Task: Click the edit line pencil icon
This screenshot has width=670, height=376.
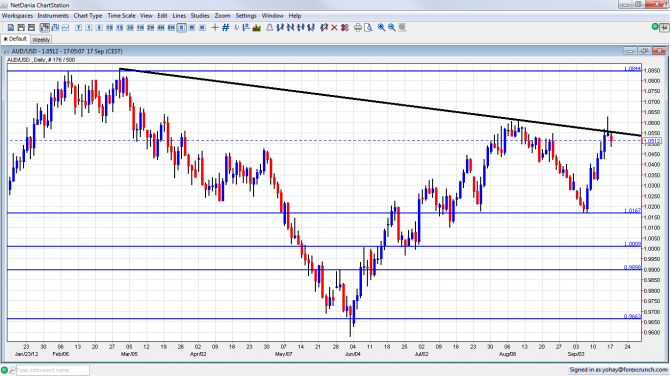Action: 324,27
